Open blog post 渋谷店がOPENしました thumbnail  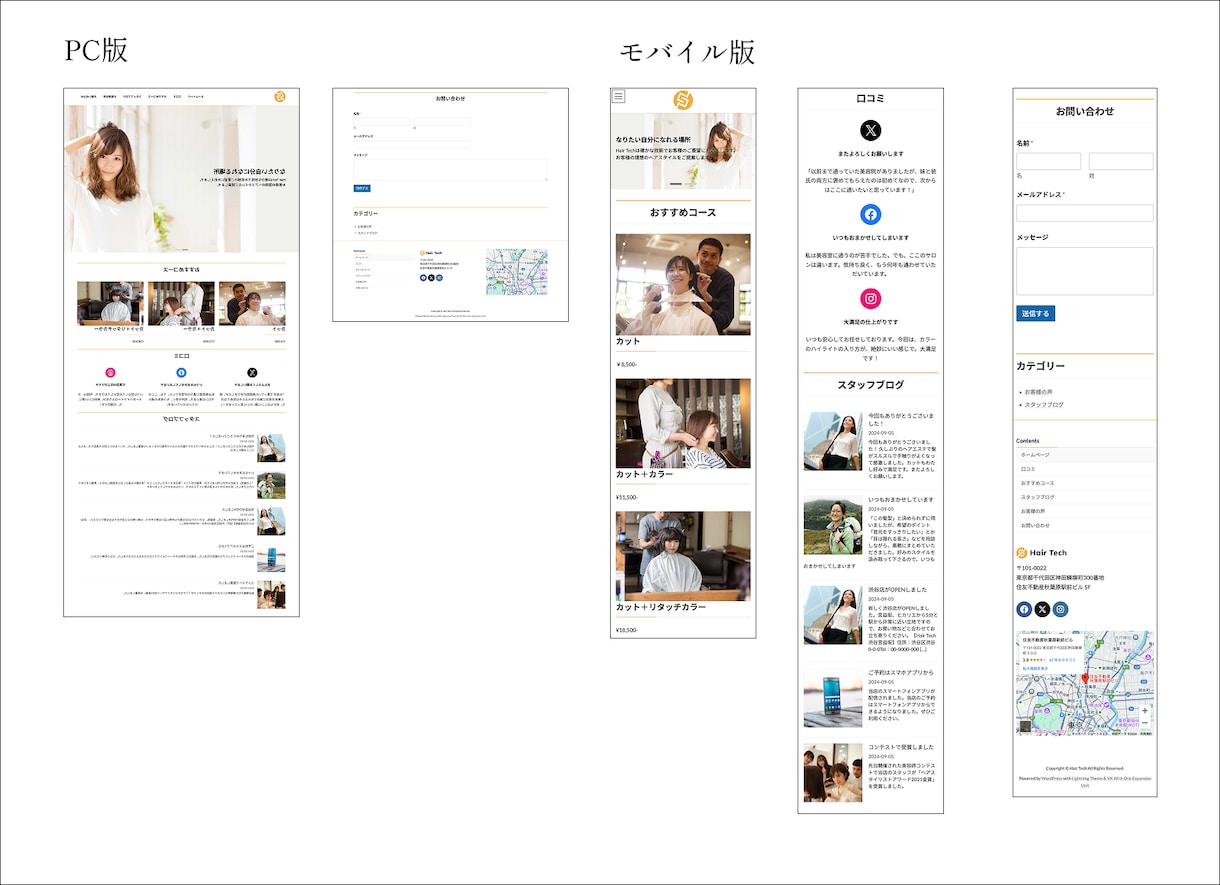click(833, 615)
